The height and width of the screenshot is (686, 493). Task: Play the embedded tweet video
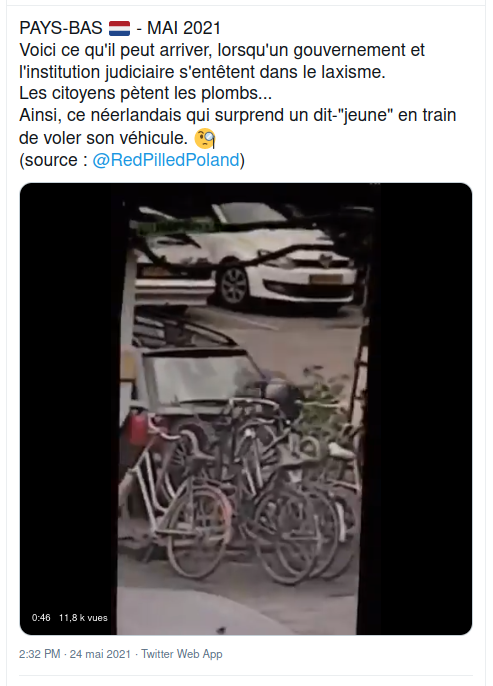[x=246, y=409]
